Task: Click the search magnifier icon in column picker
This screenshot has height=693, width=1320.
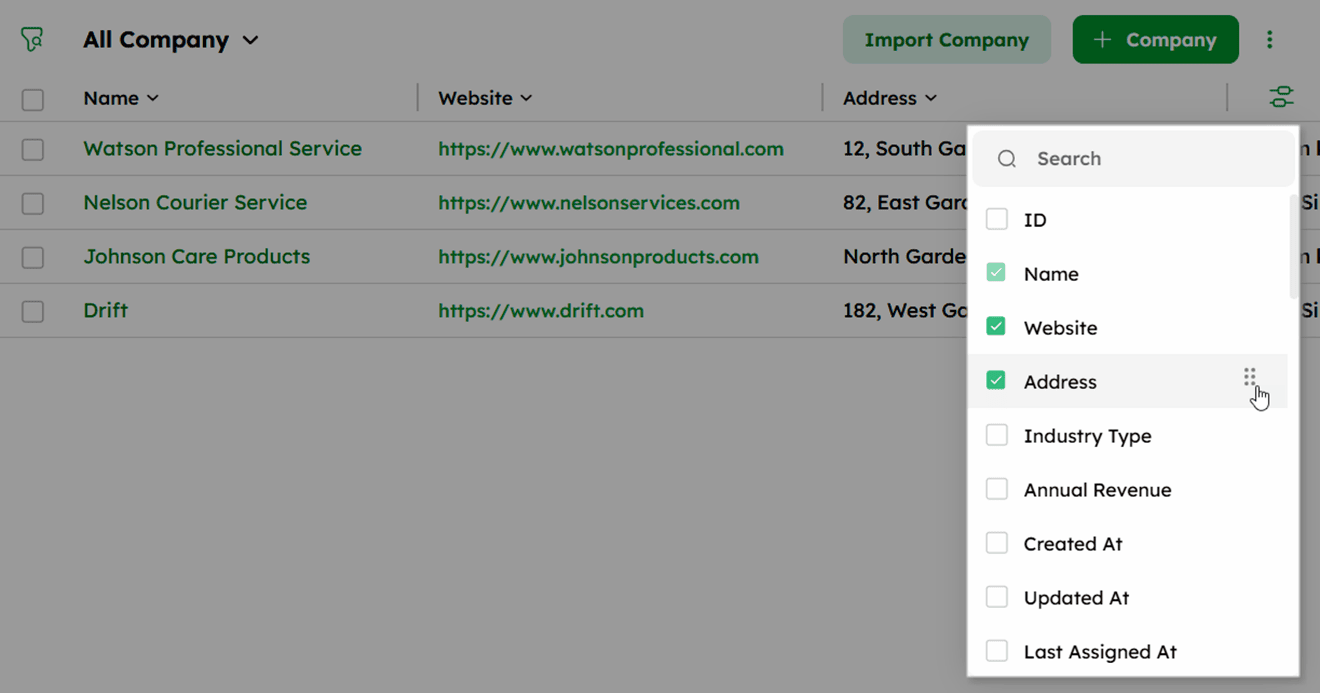Action: point(1007,159)
